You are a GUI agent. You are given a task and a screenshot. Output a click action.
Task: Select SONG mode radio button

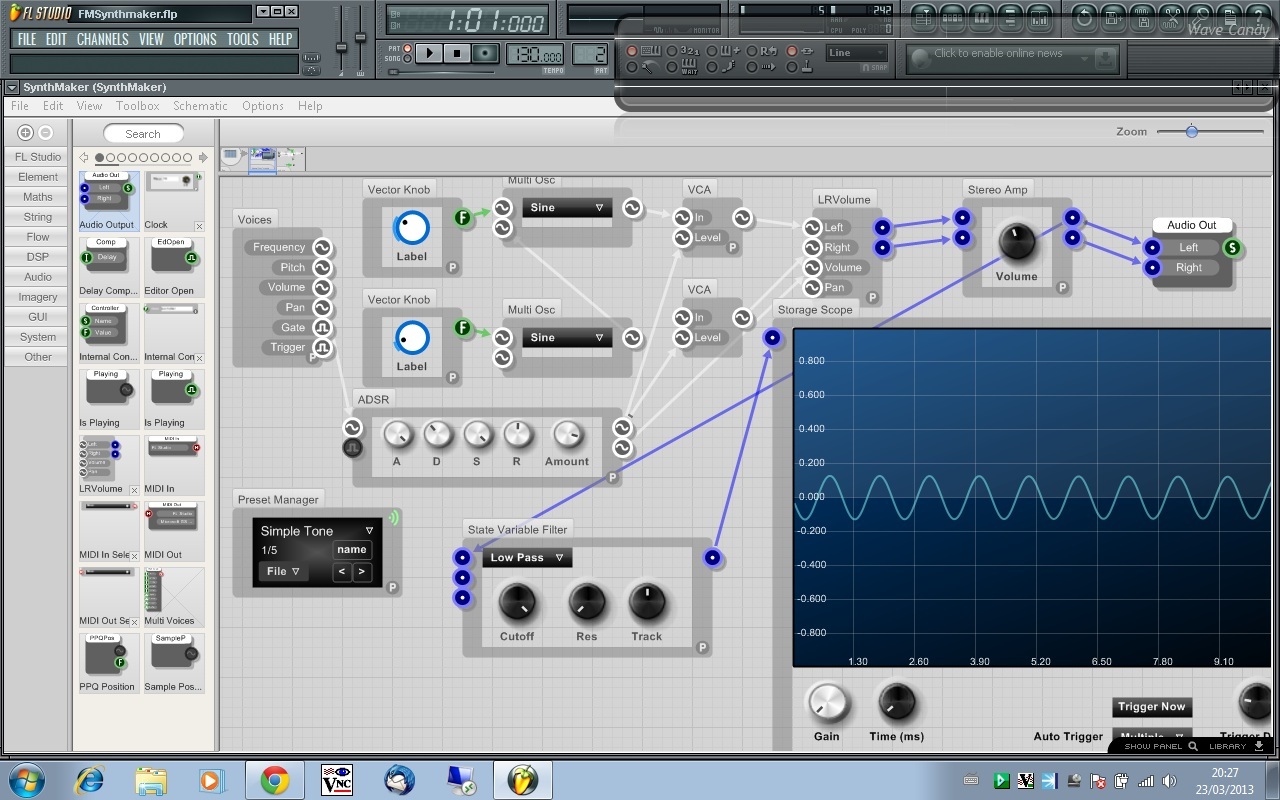(408, 59)
